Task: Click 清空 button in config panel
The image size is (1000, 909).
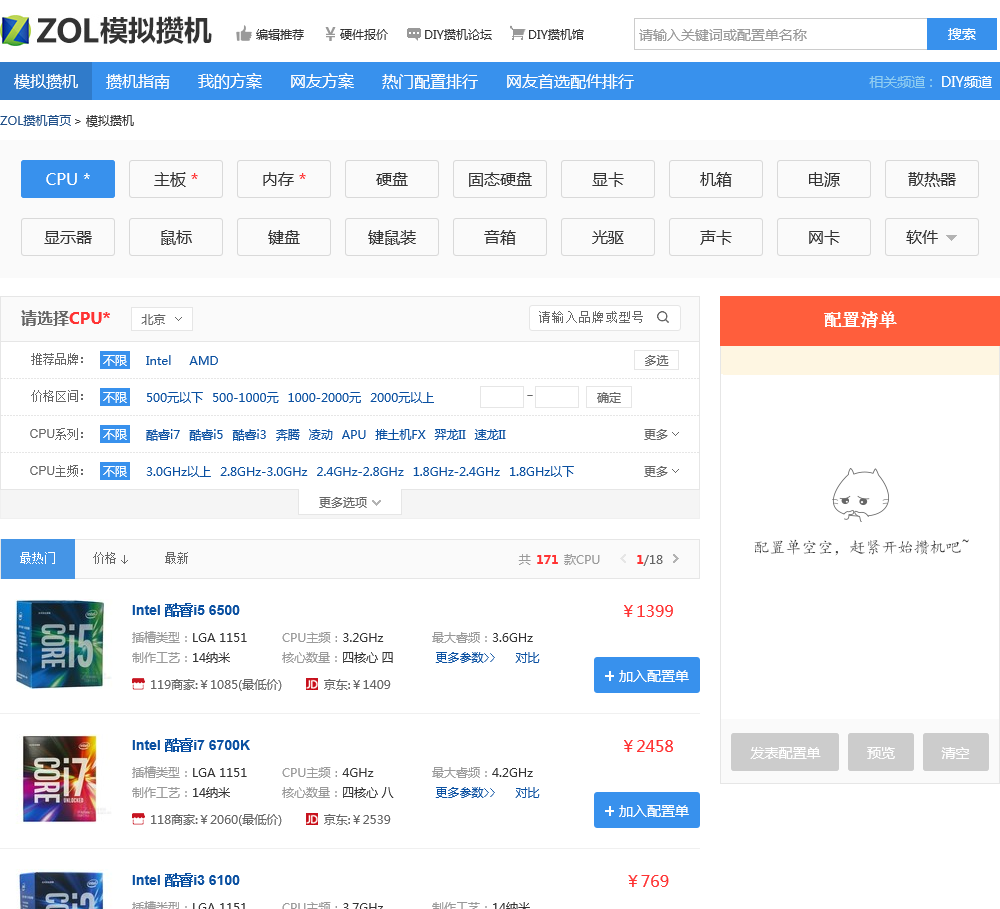Action: (x=955, y=752)
